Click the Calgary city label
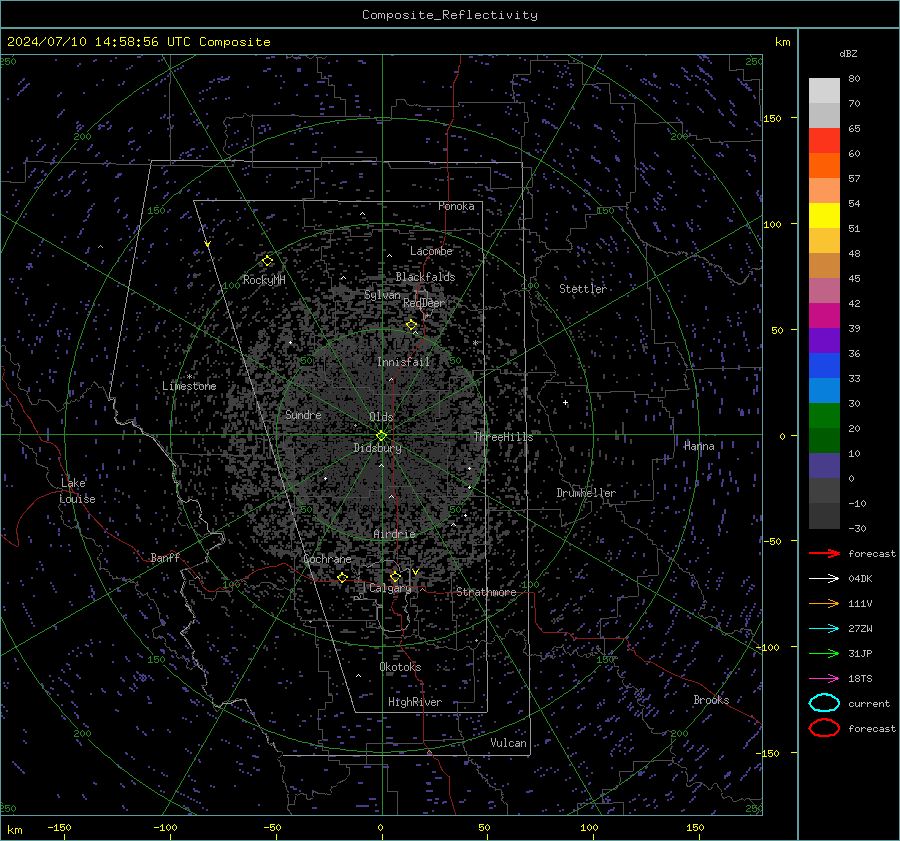The width and height of the screenshot is (900, 841). pyautogui.click(x=390, y=588)
